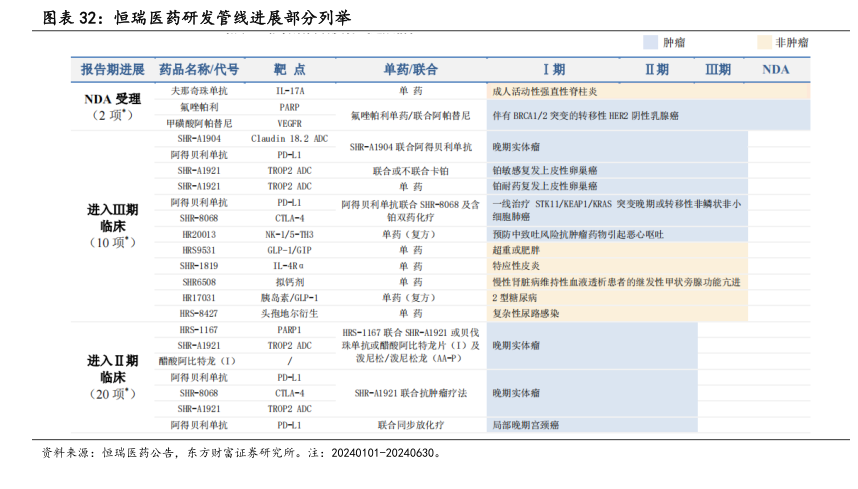
Task: Click the drug code HRS-8427
Action: 199,314
